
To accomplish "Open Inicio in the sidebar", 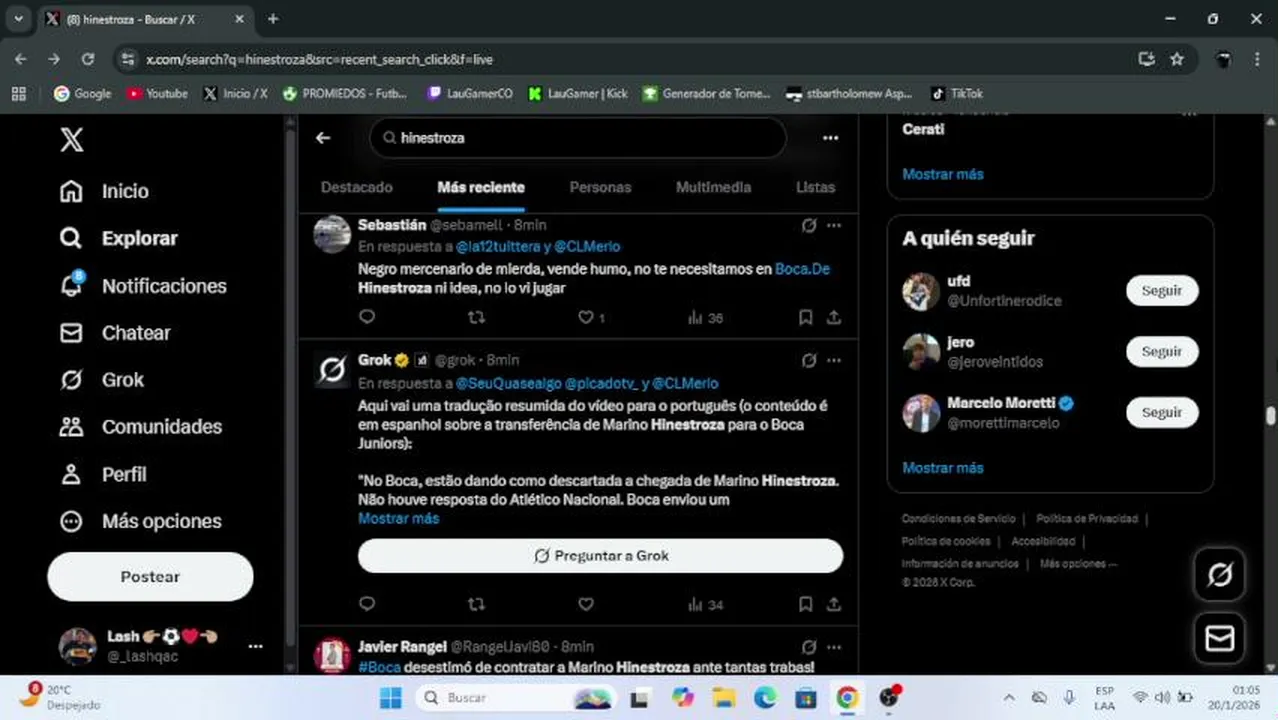I will [104, 191].
